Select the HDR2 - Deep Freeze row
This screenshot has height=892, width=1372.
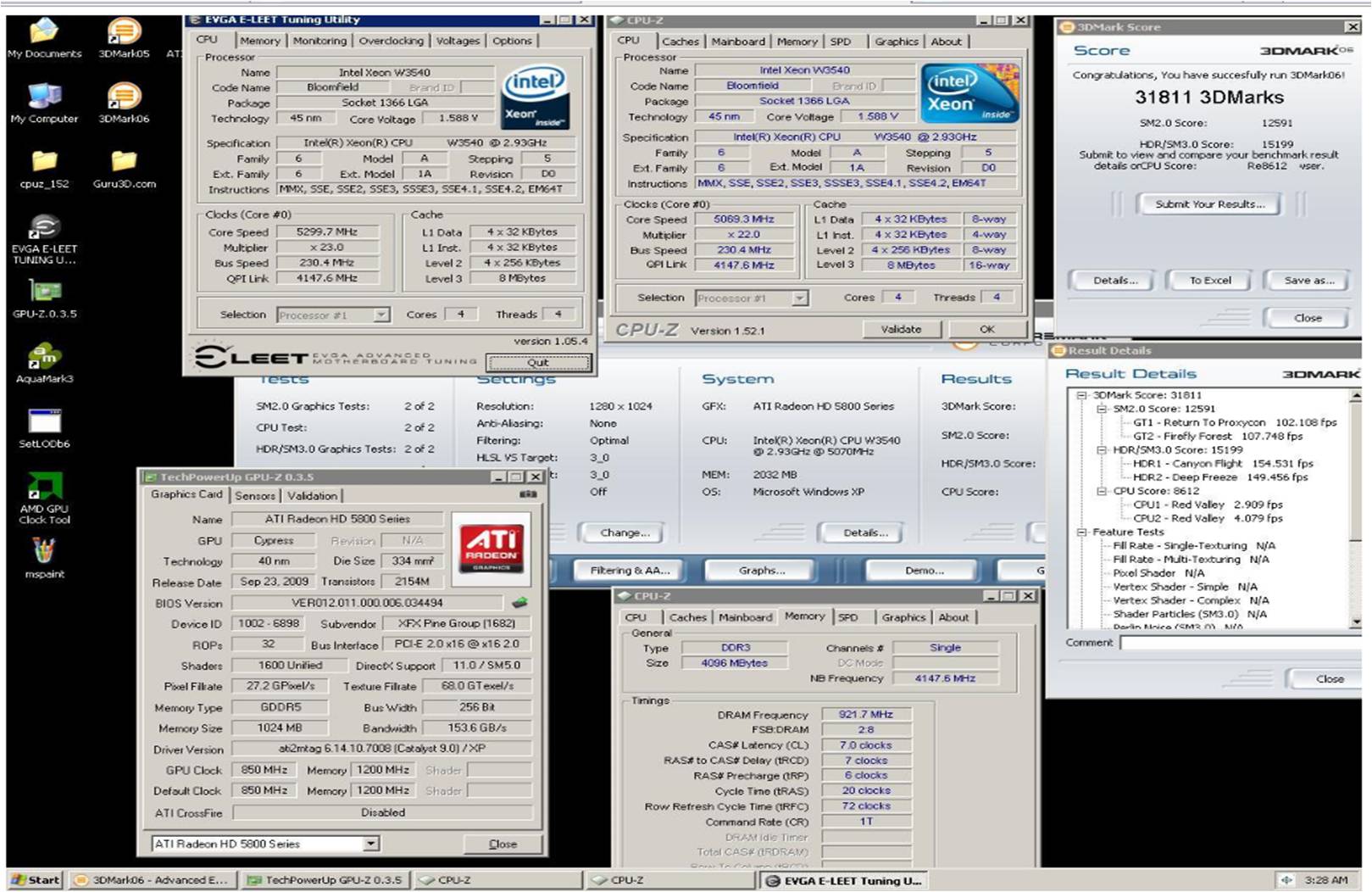pyautogui.click(x=1220, y=477)
